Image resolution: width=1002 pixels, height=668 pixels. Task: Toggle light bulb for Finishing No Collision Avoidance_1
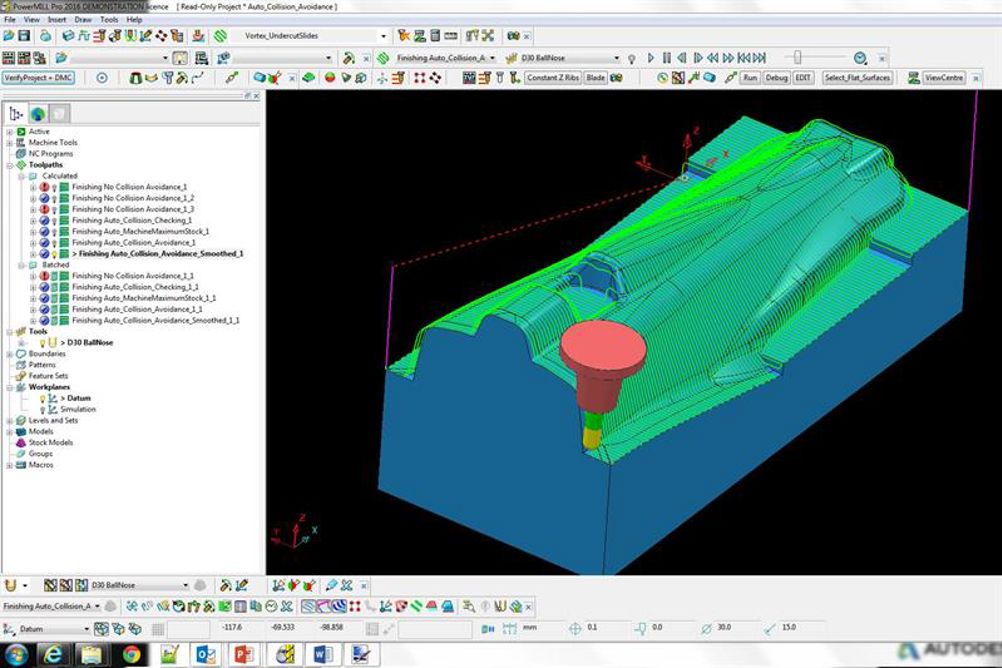(x=54, y=188)
